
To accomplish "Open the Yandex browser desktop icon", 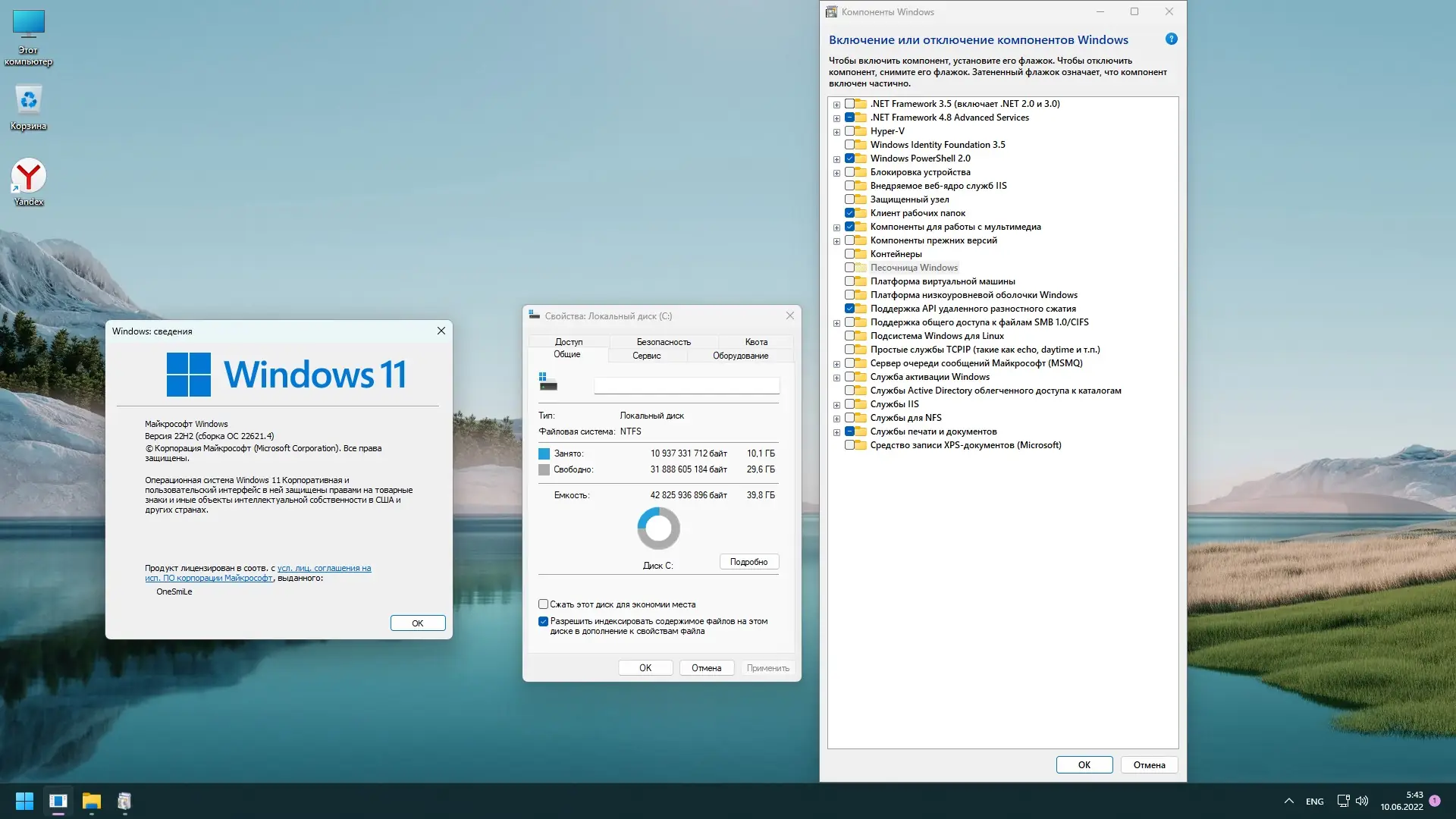I will pyautogui.click(x=28, y=177).
